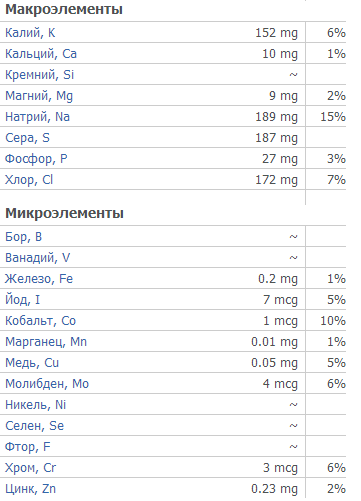Image resolution: width=361 pixels, height=501 pixels.
Task: Open the Магний, Mg link
Action: point(39,96)
